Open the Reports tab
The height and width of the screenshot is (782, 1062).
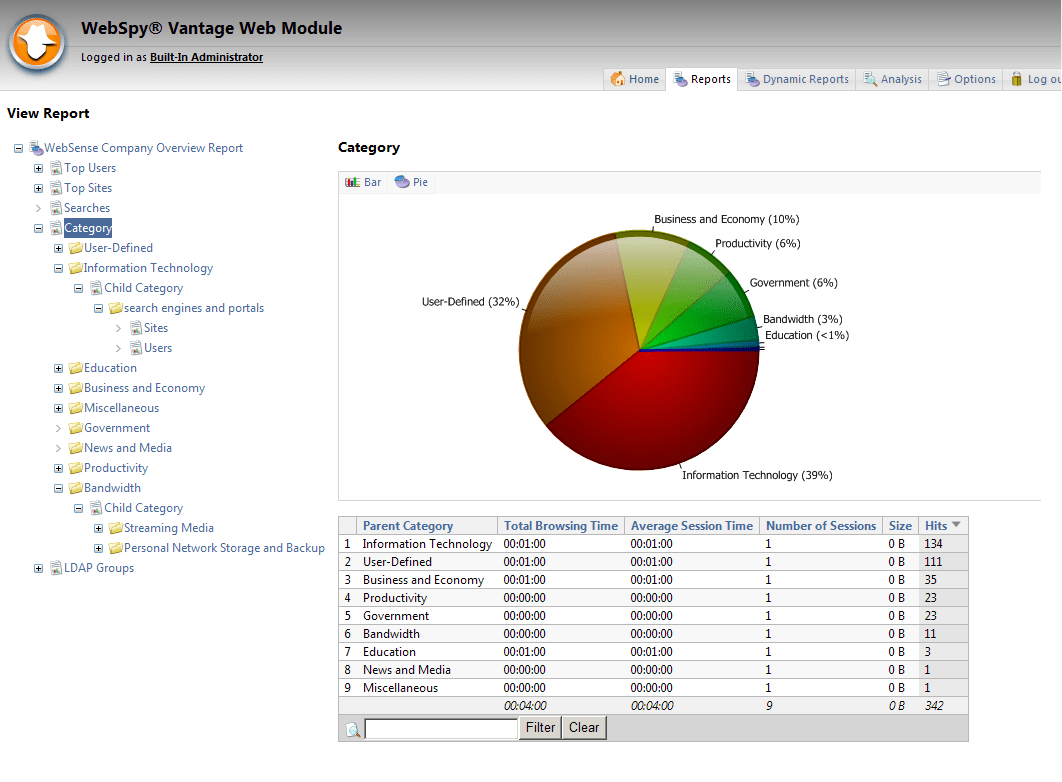coord(702,79)
